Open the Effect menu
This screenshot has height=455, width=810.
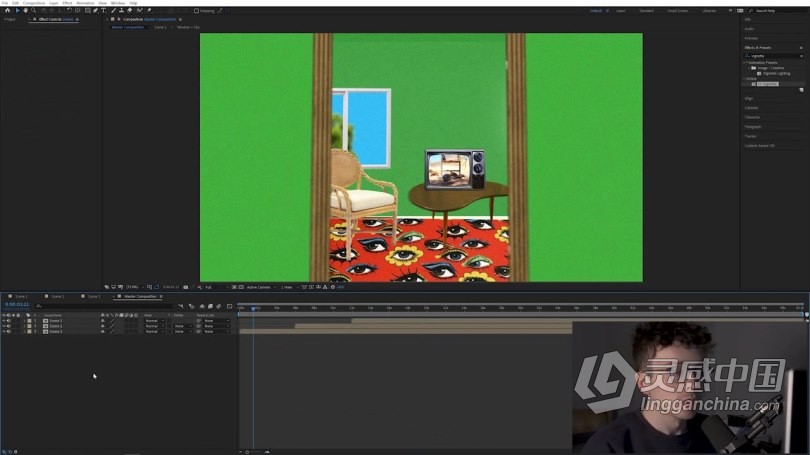point(67,3)
